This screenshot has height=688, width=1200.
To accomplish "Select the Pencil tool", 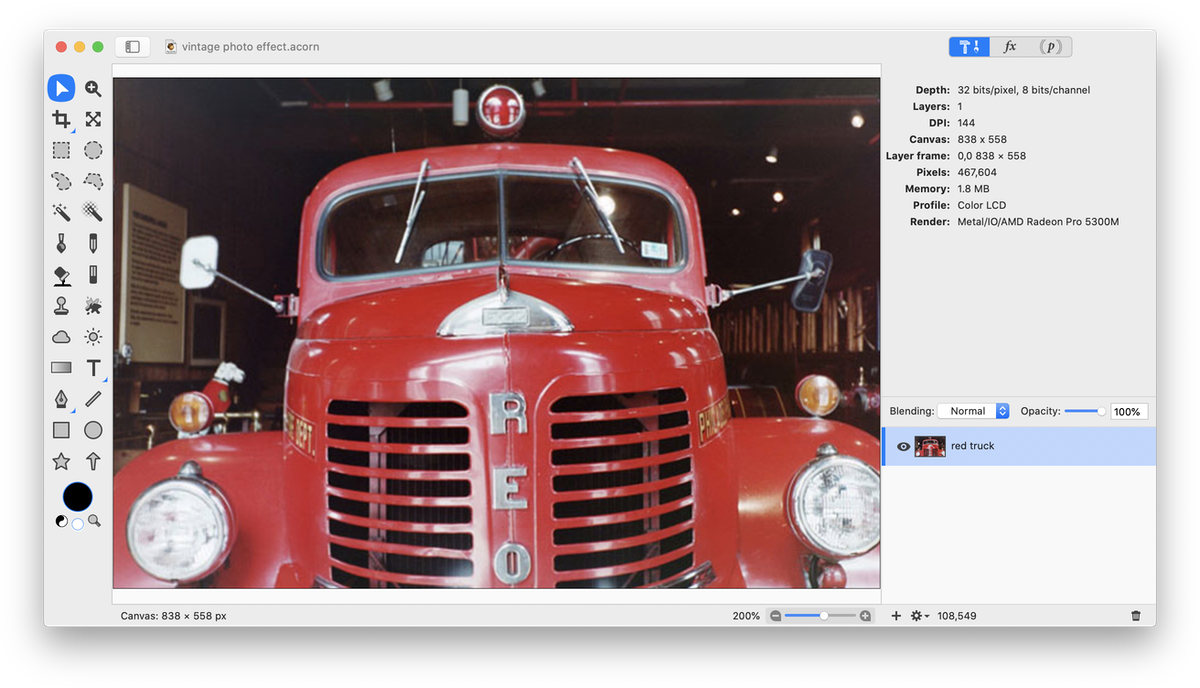I will pyautogui.click(x=93, y=243).
